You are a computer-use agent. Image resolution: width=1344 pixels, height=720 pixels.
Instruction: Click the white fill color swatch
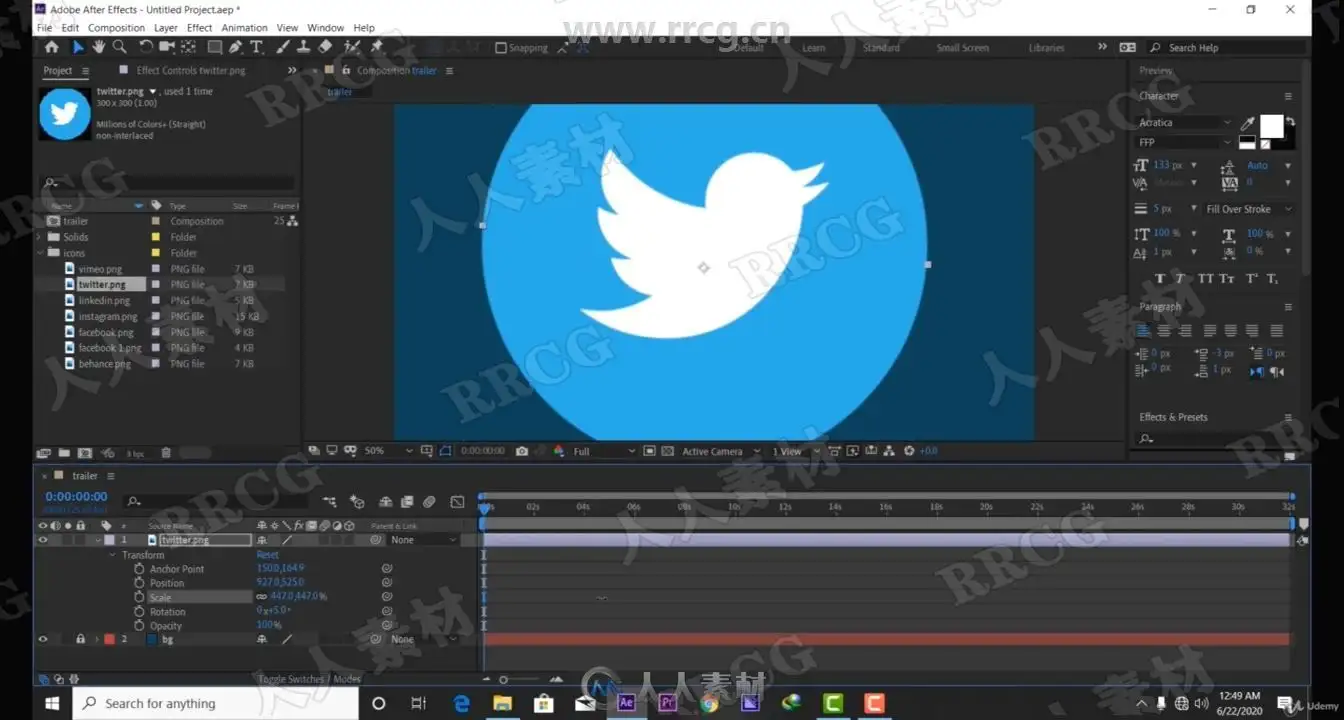(x=1271, y=126)
